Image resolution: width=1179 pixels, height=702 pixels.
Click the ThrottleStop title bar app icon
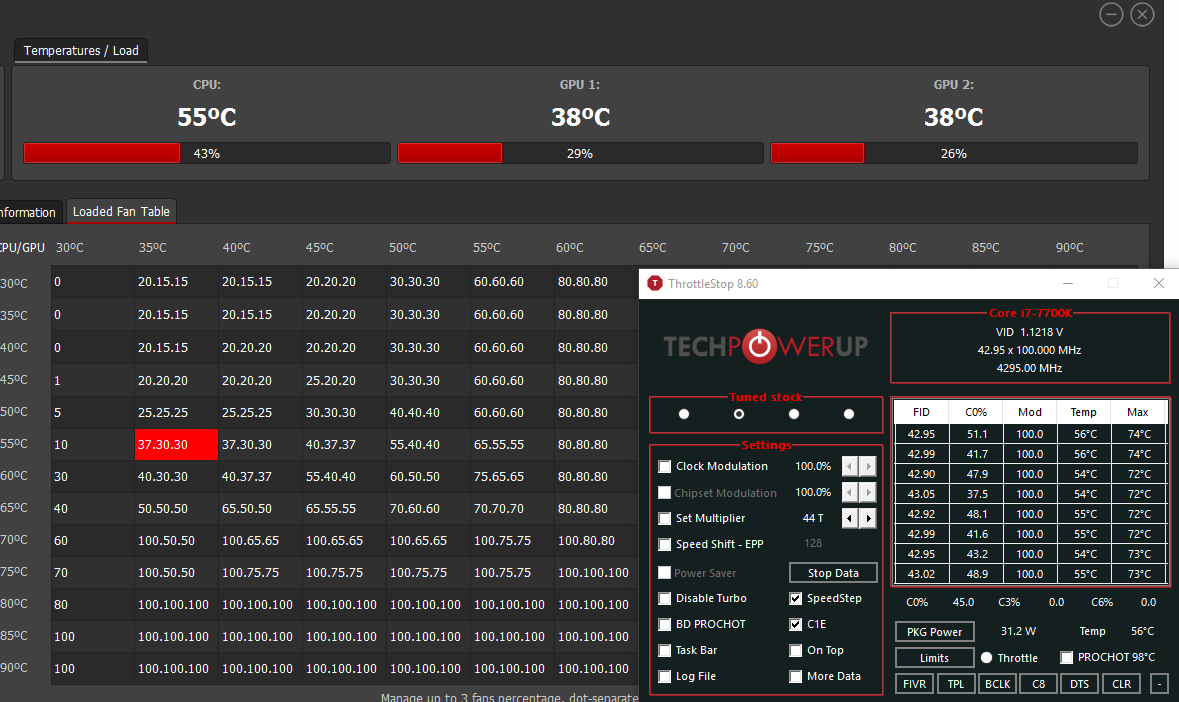tap(655, 283)
